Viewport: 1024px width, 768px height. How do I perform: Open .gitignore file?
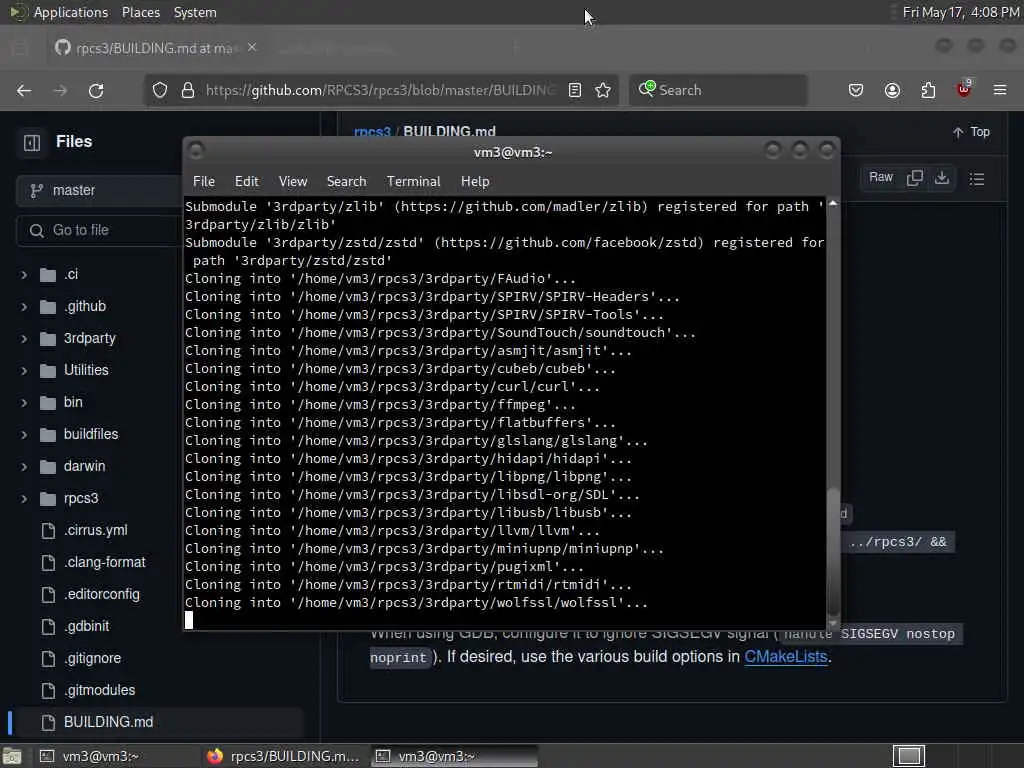92,658
